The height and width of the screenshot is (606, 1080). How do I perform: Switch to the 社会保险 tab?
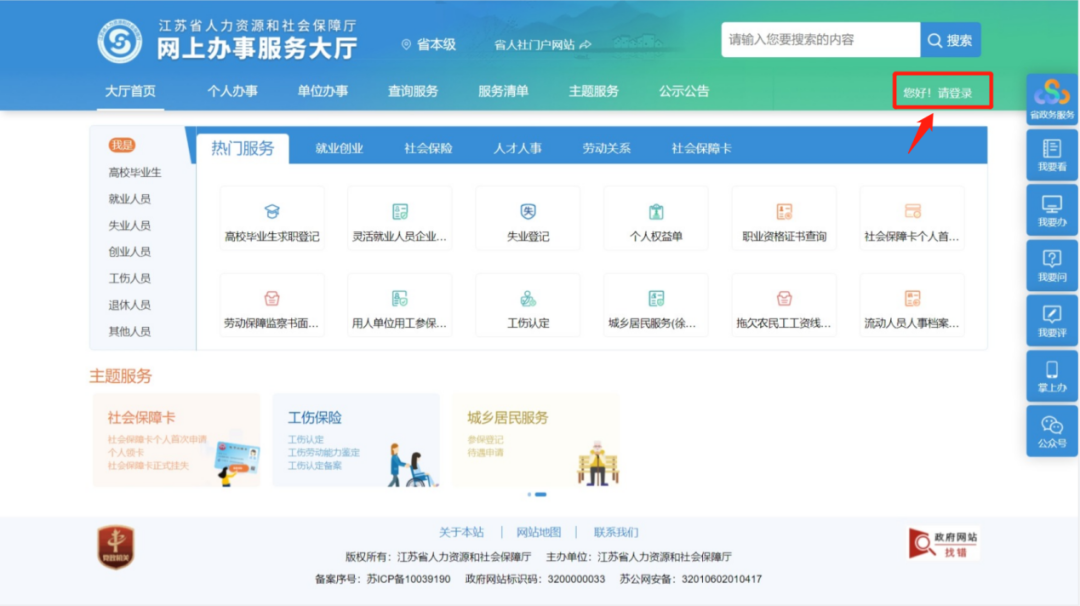(x=428, y=148)
